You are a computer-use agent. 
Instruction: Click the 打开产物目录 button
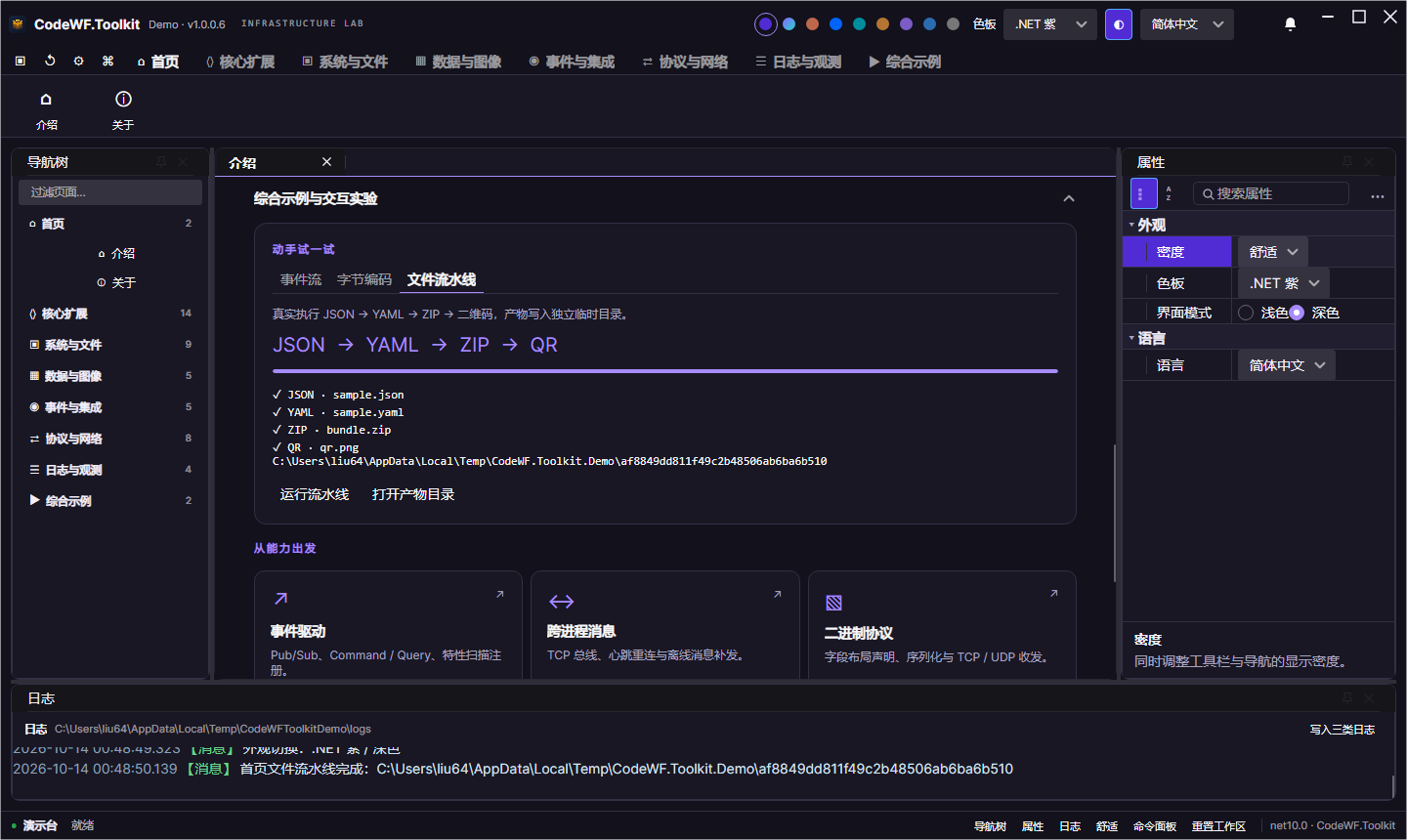pos(413,494)
